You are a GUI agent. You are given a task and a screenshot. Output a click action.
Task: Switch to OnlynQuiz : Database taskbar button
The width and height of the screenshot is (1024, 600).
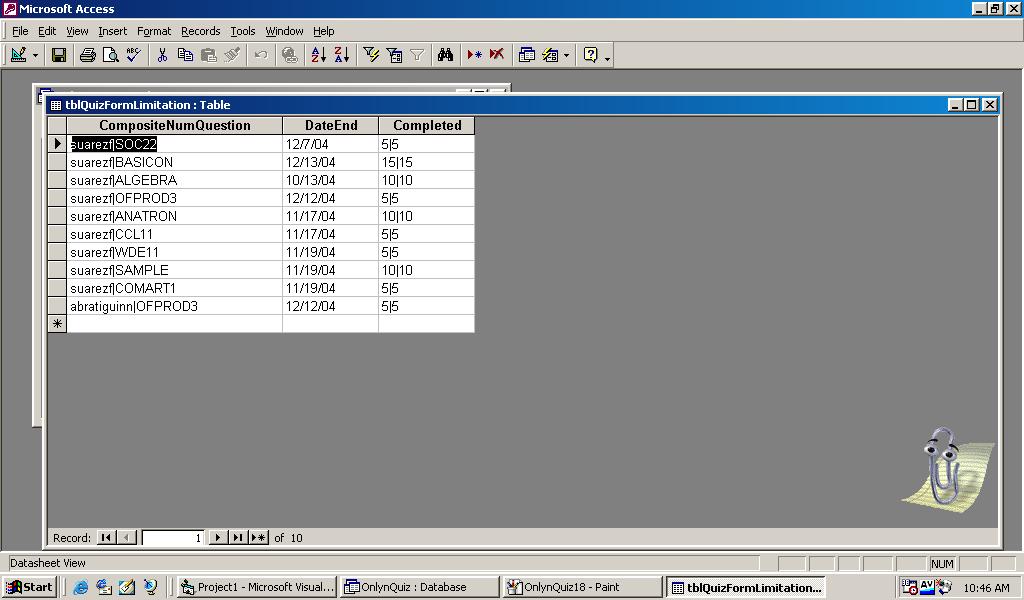click(x=419, y=587)
